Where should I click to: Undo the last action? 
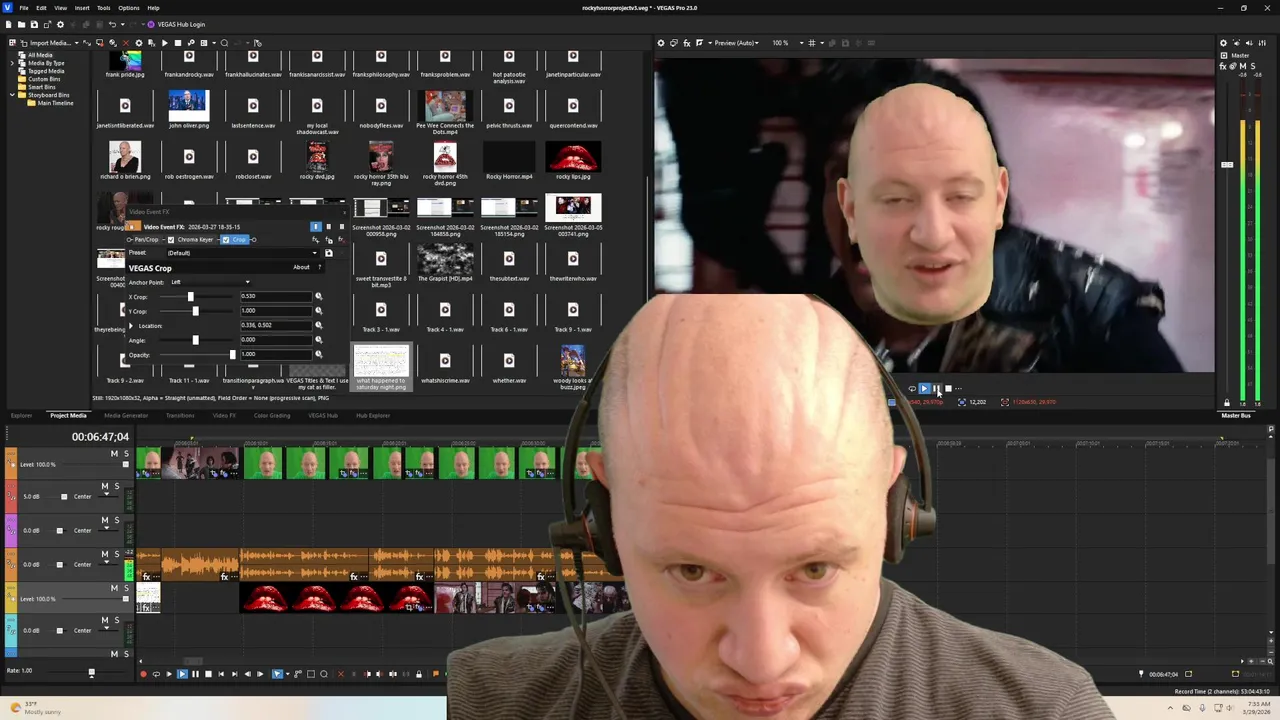pos(112,24)
